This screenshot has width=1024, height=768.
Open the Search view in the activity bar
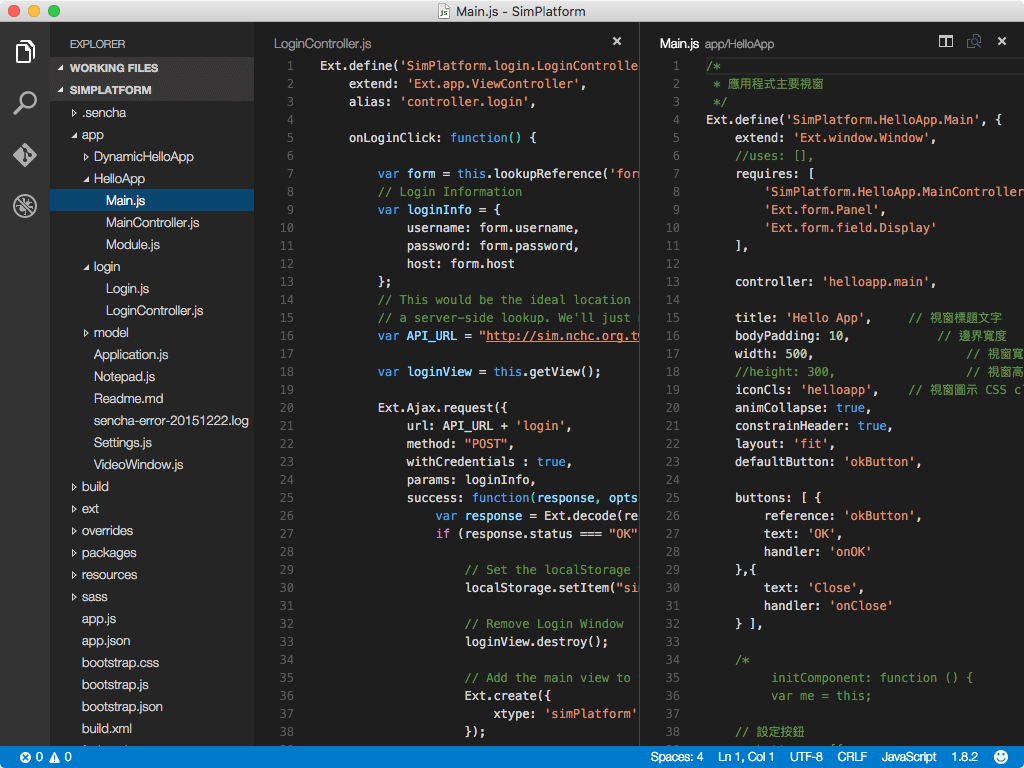click(24, 102)
